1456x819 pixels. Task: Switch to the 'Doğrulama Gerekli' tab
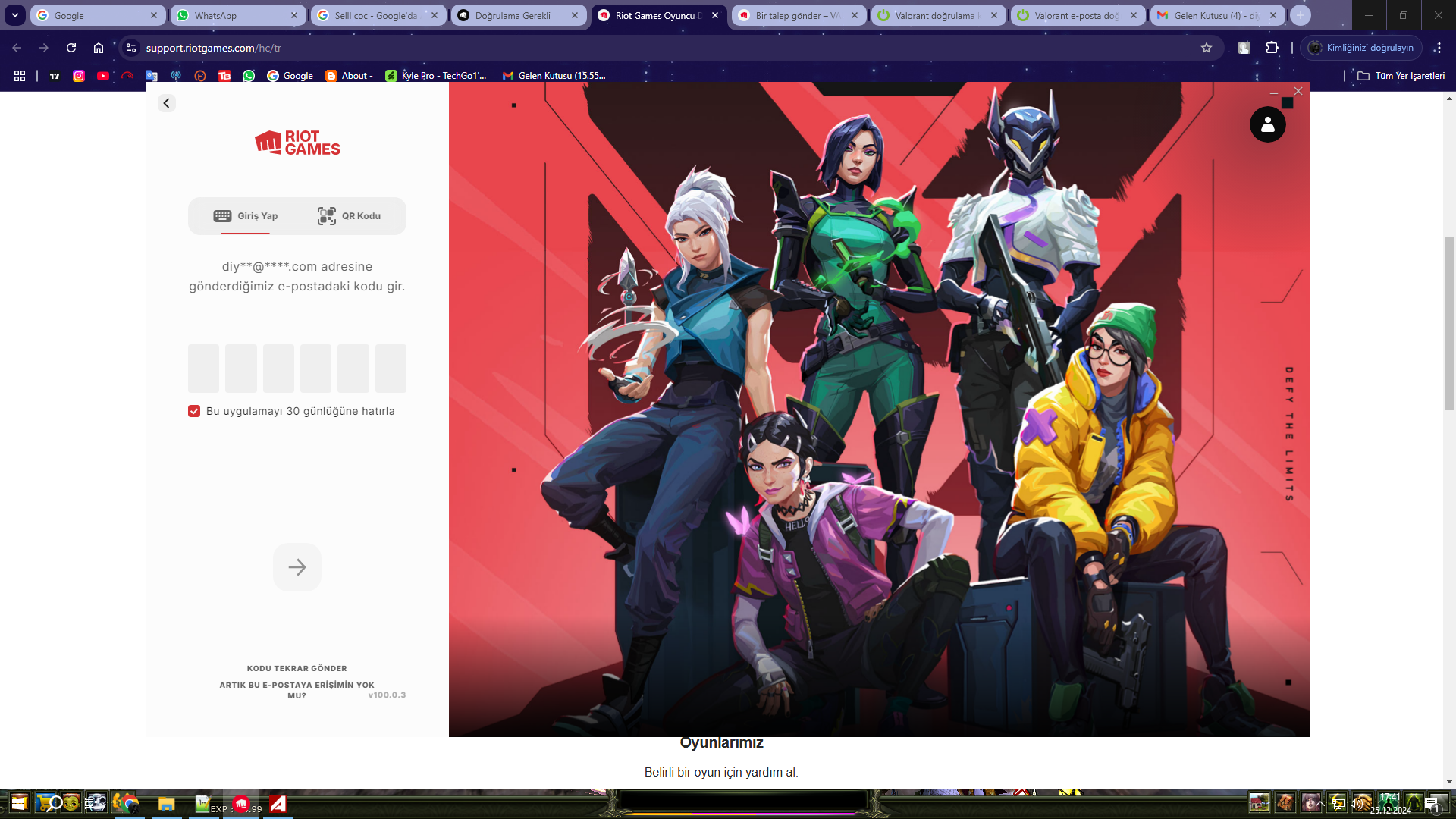(519, 15)
